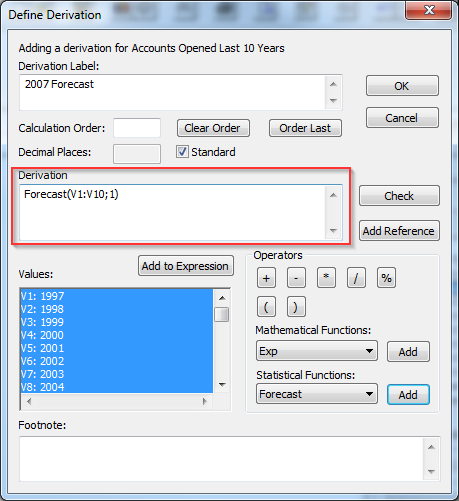Click the plus operator button
This screenshot has width=459, height=501.
266,278
